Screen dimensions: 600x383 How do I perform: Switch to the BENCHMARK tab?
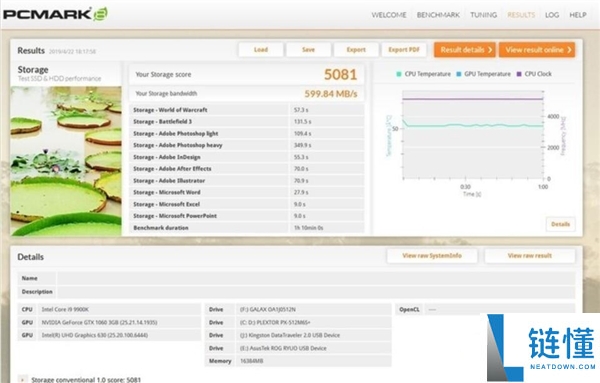(438, 15)
